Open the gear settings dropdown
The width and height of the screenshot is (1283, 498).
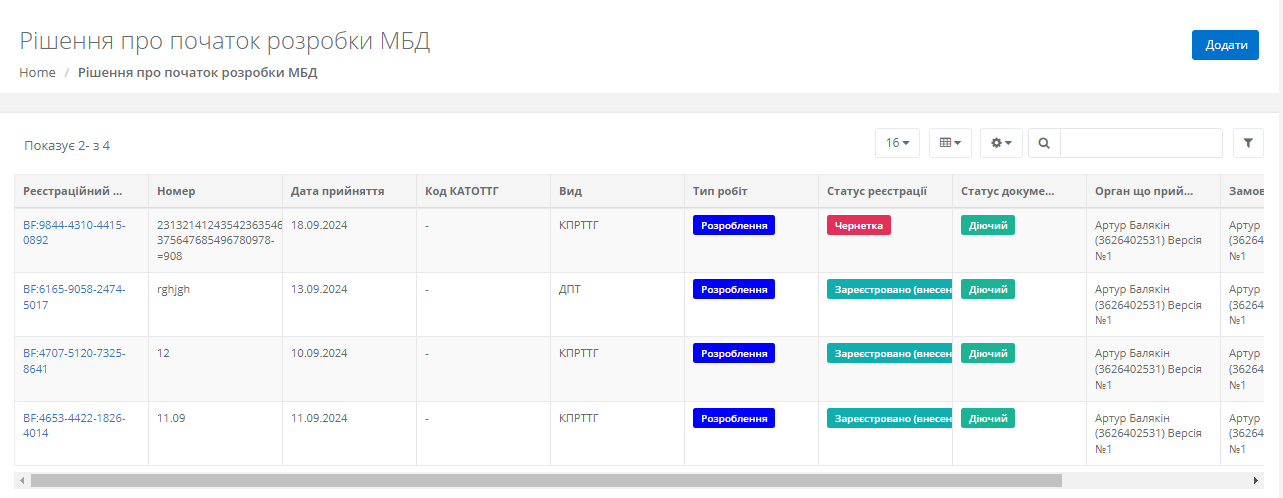coord(1001,143)
